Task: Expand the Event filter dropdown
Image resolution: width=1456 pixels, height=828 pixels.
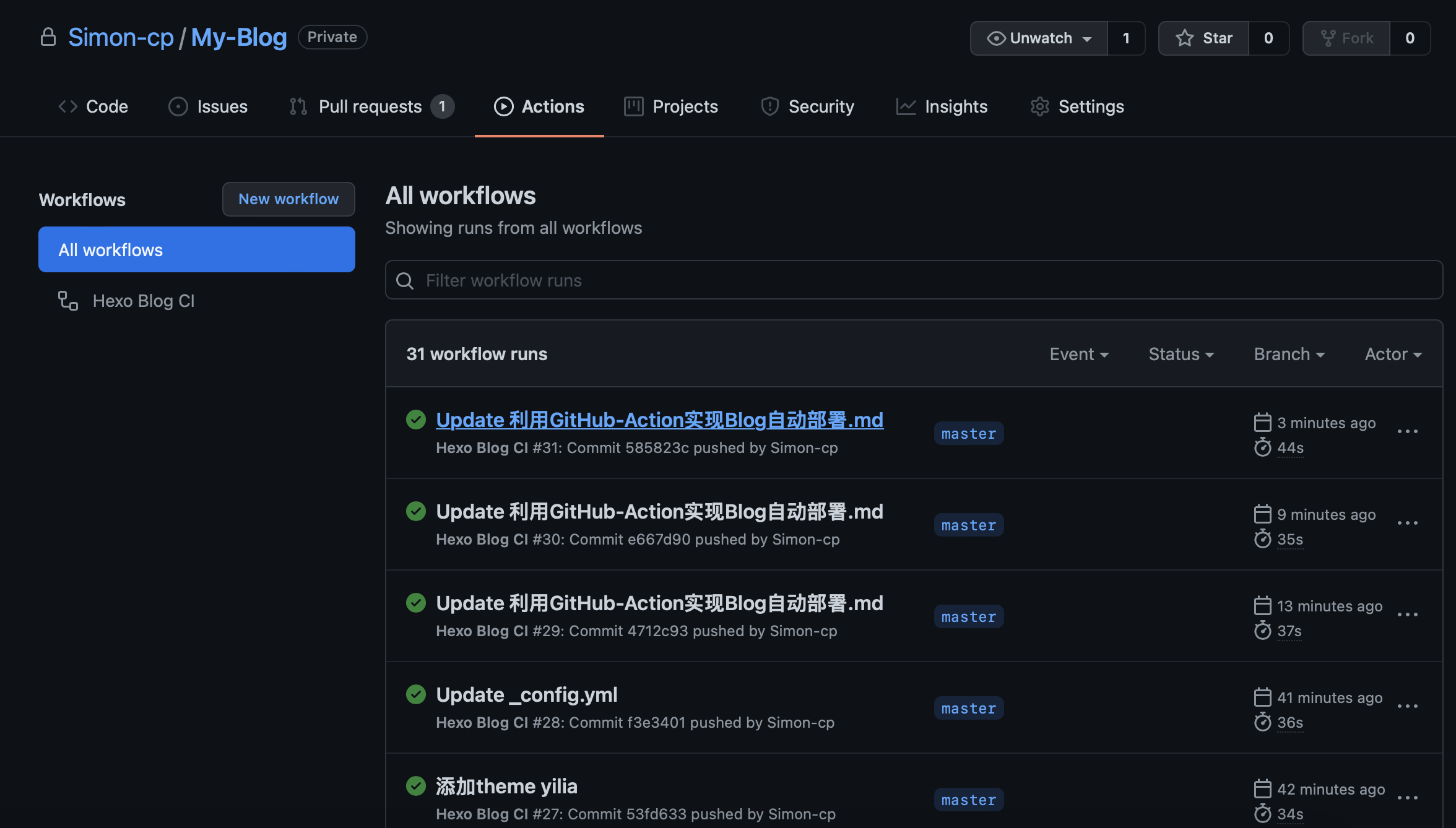Action: [x=1079, y=354]
